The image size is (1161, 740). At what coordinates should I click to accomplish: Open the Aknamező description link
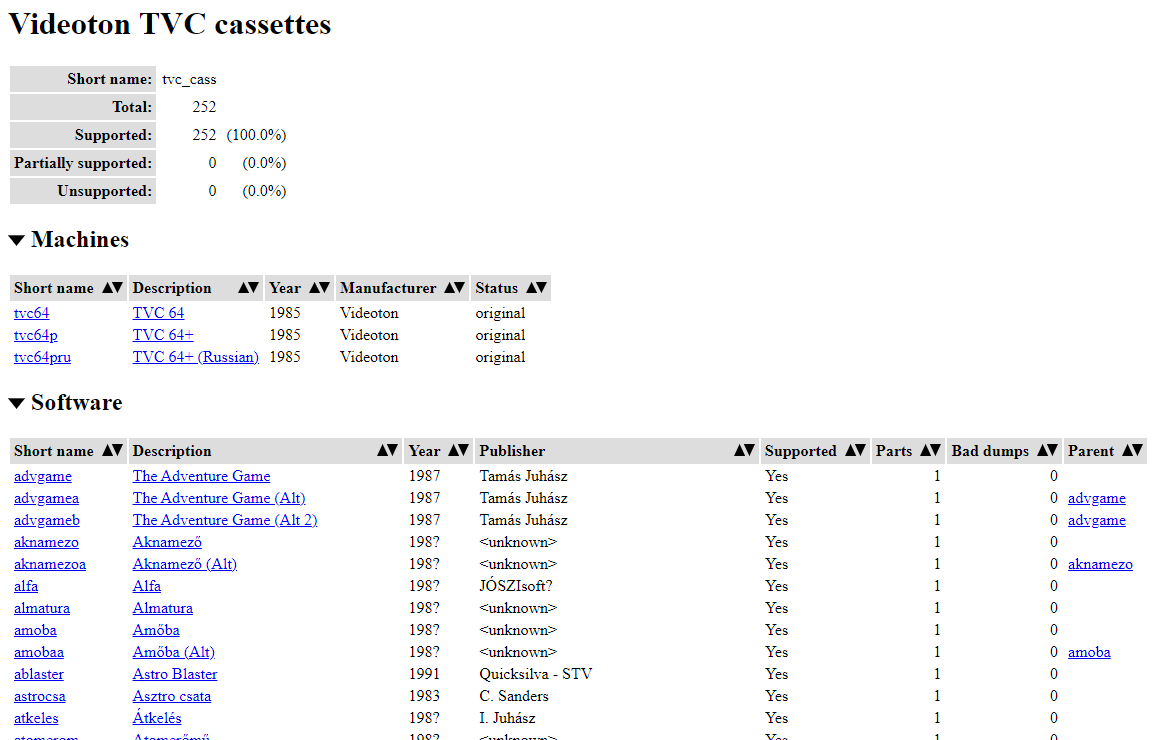click(x=167, y=542)
